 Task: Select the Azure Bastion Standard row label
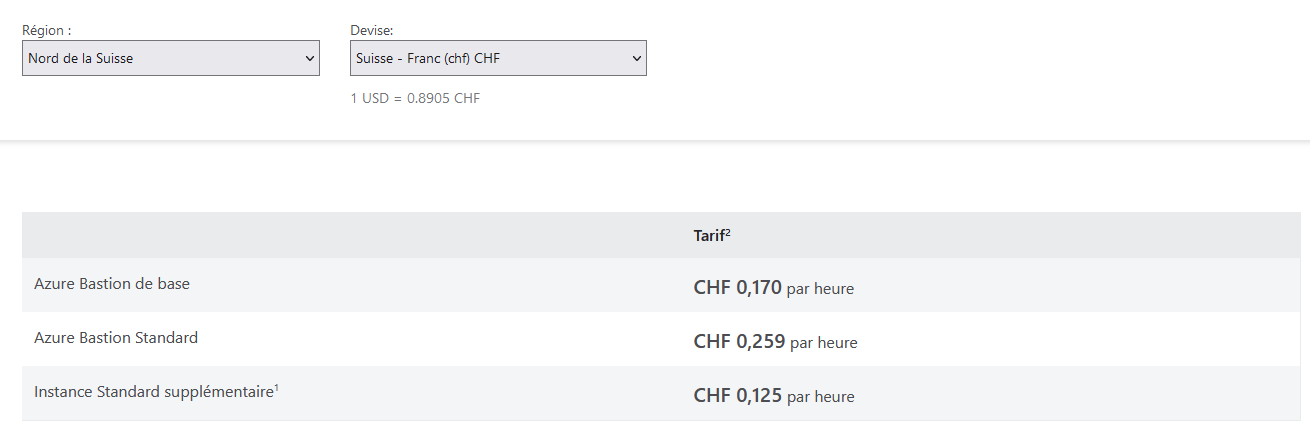(116, 338)
